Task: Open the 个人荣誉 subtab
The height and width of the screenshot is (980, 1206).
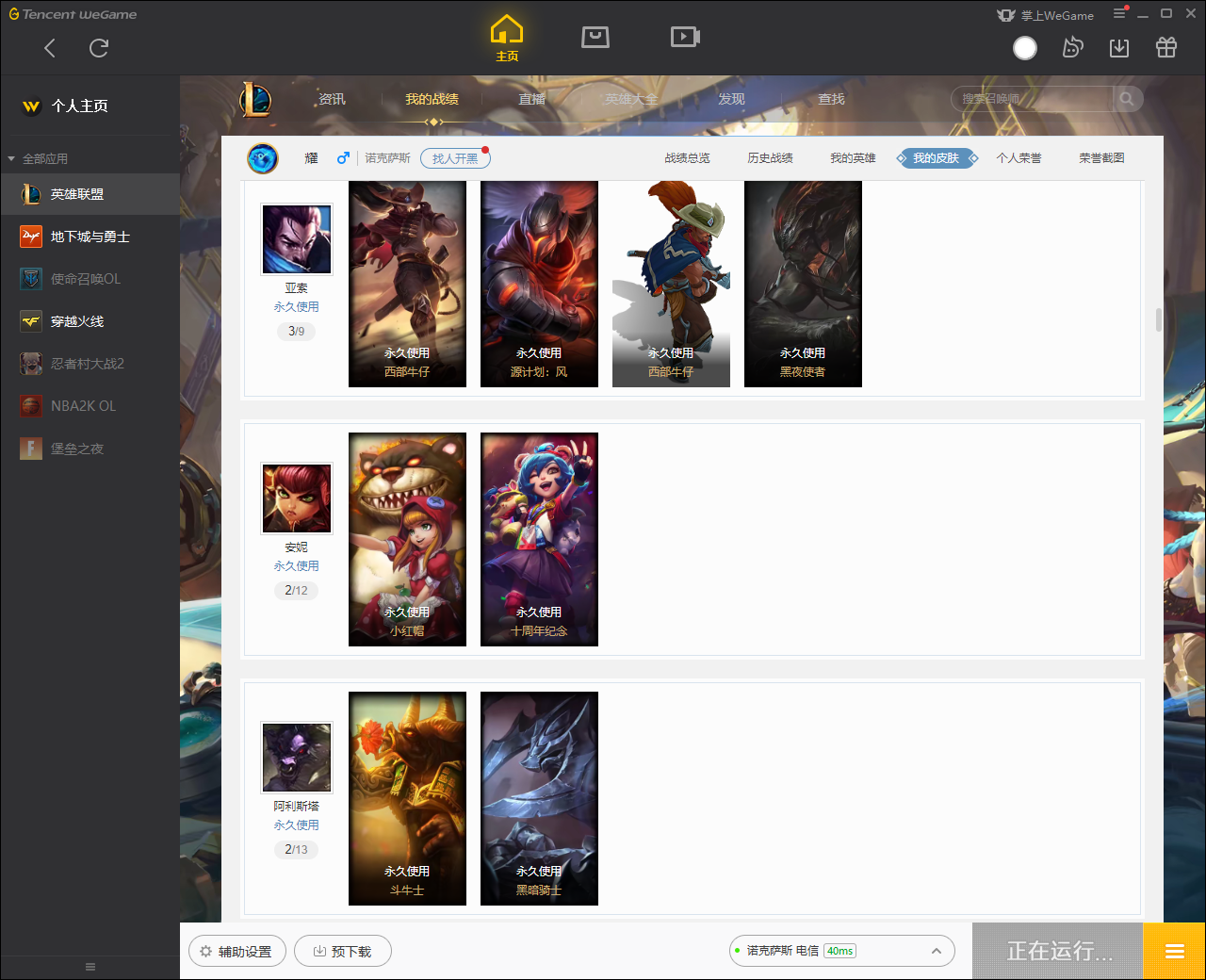Action: pyautogui.click(x=1019, y=158)
